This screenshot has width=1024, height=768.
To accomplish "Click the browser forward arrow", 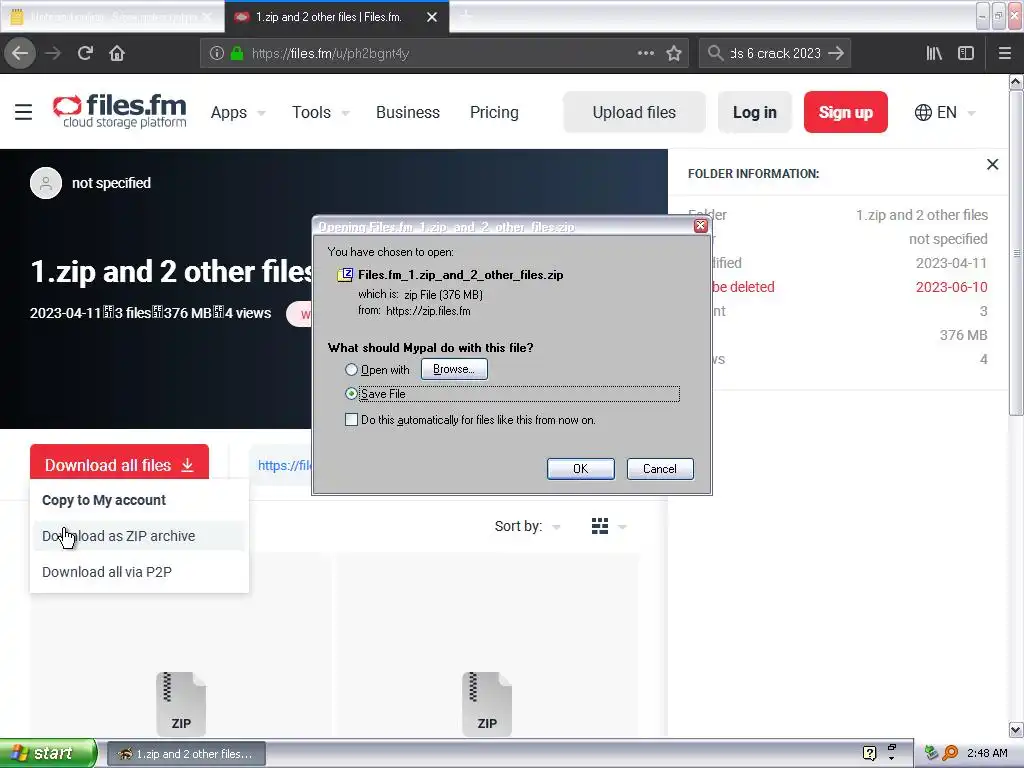I will point(53,54).
